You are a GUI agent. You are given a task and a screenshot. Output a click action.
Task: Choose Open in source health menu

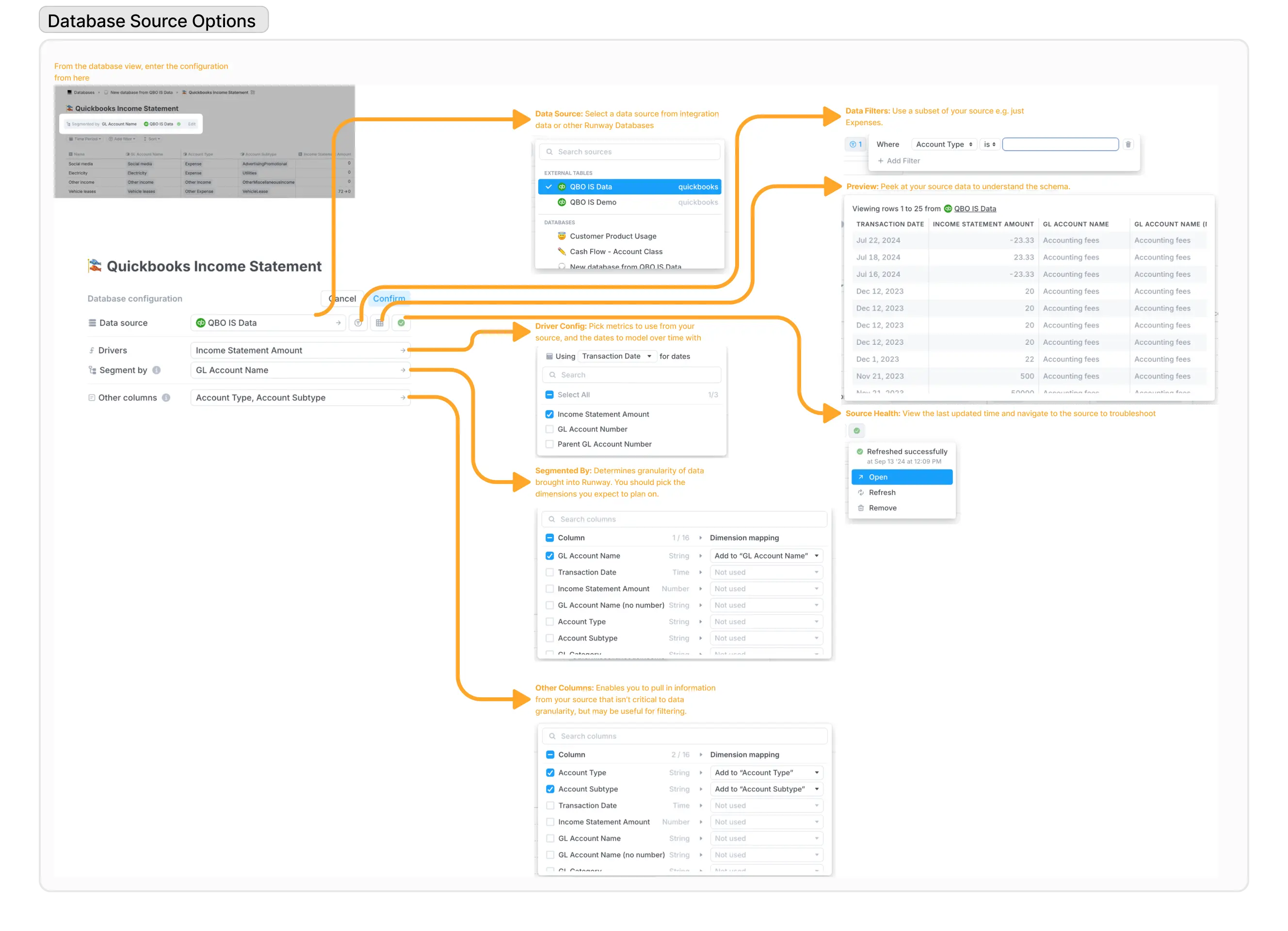click(902, 478)
